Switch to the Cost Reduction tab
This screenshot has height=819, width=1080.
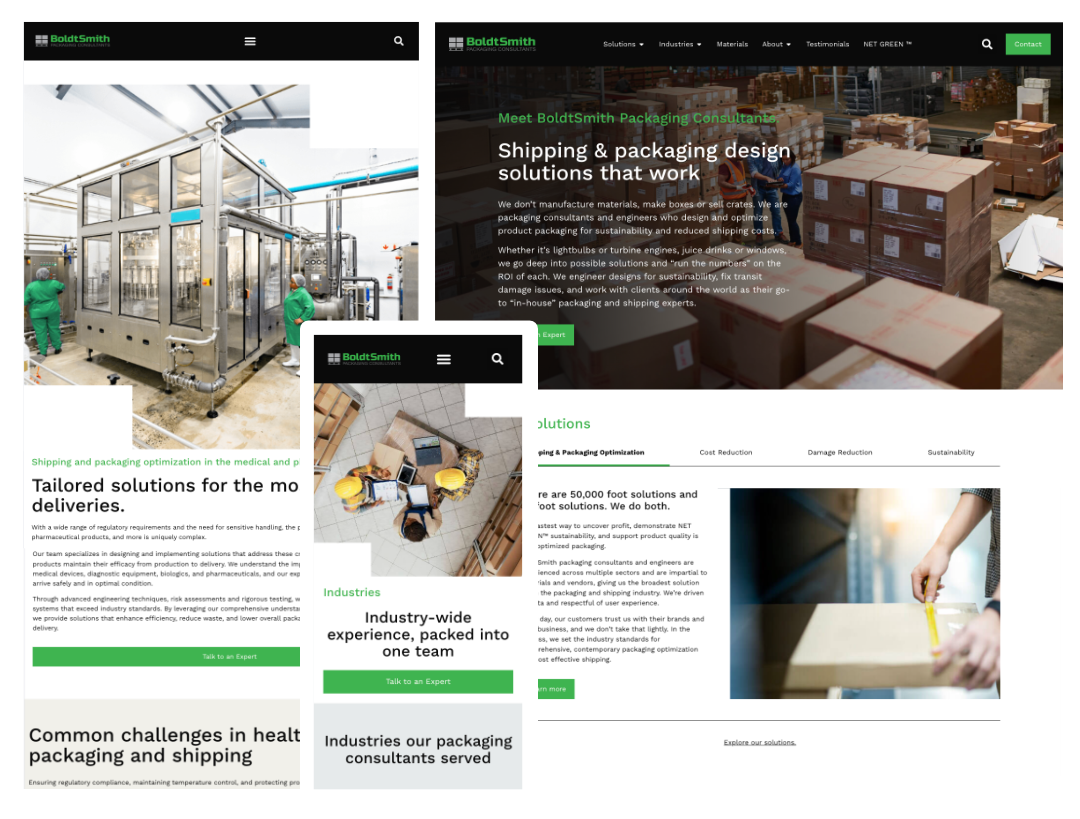pos(726,452)
